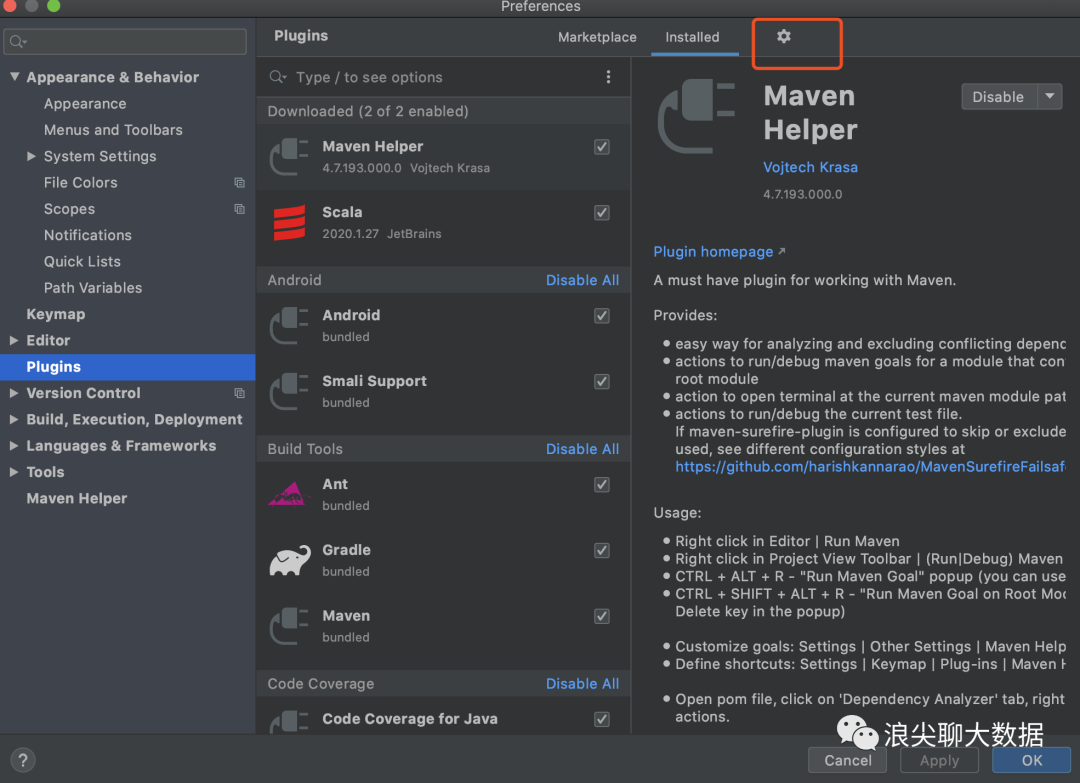Open the Path Variables settings page

(93, 288)
